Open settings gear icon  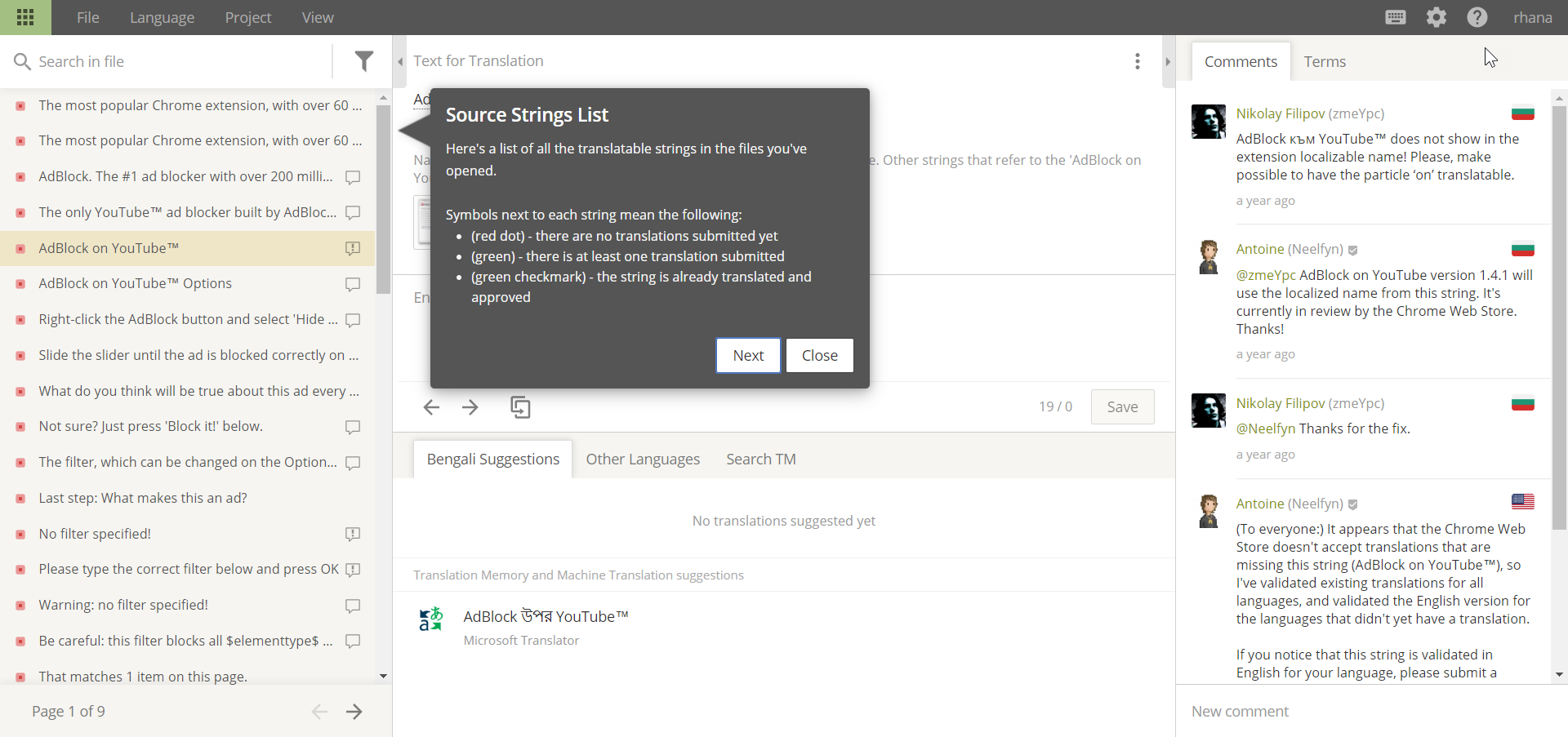(1437, 17)
